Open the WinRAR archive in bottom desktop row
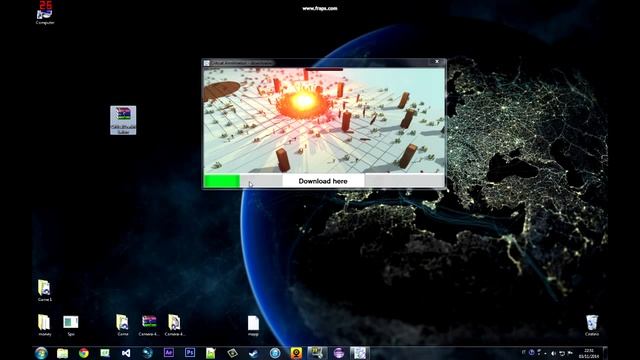640x360 pixels. [x=149, y=325]
